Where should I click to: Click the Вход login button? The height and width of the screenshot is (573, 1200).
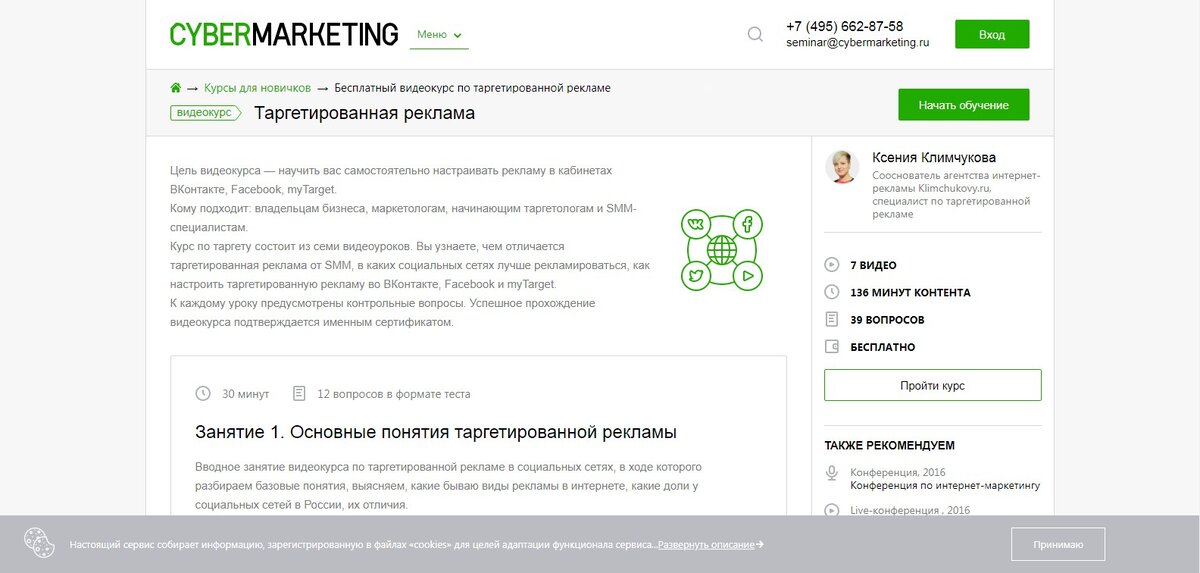(x=992, y=34)
